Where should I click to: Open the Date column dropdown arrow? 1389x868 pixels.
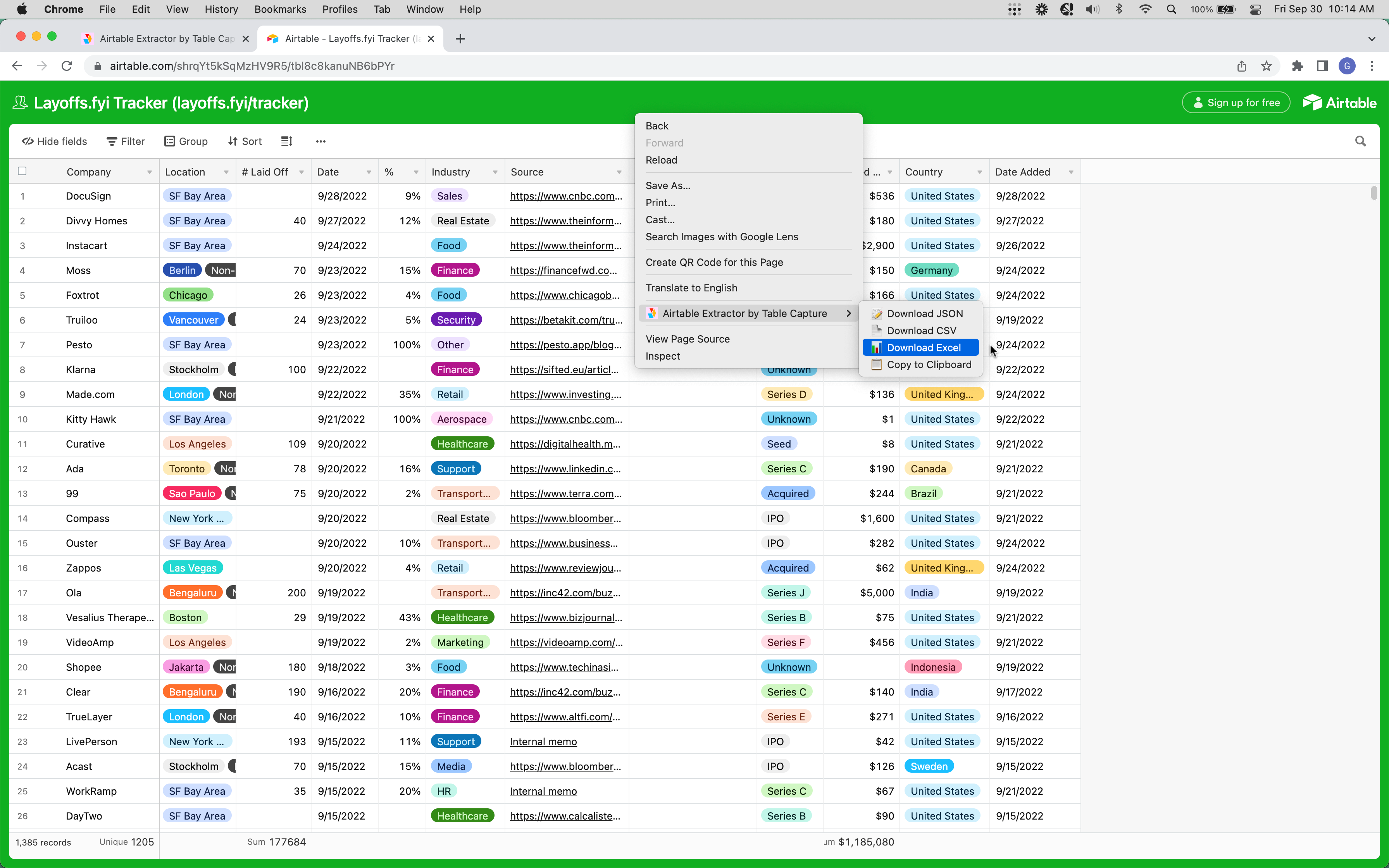point(369,172)
